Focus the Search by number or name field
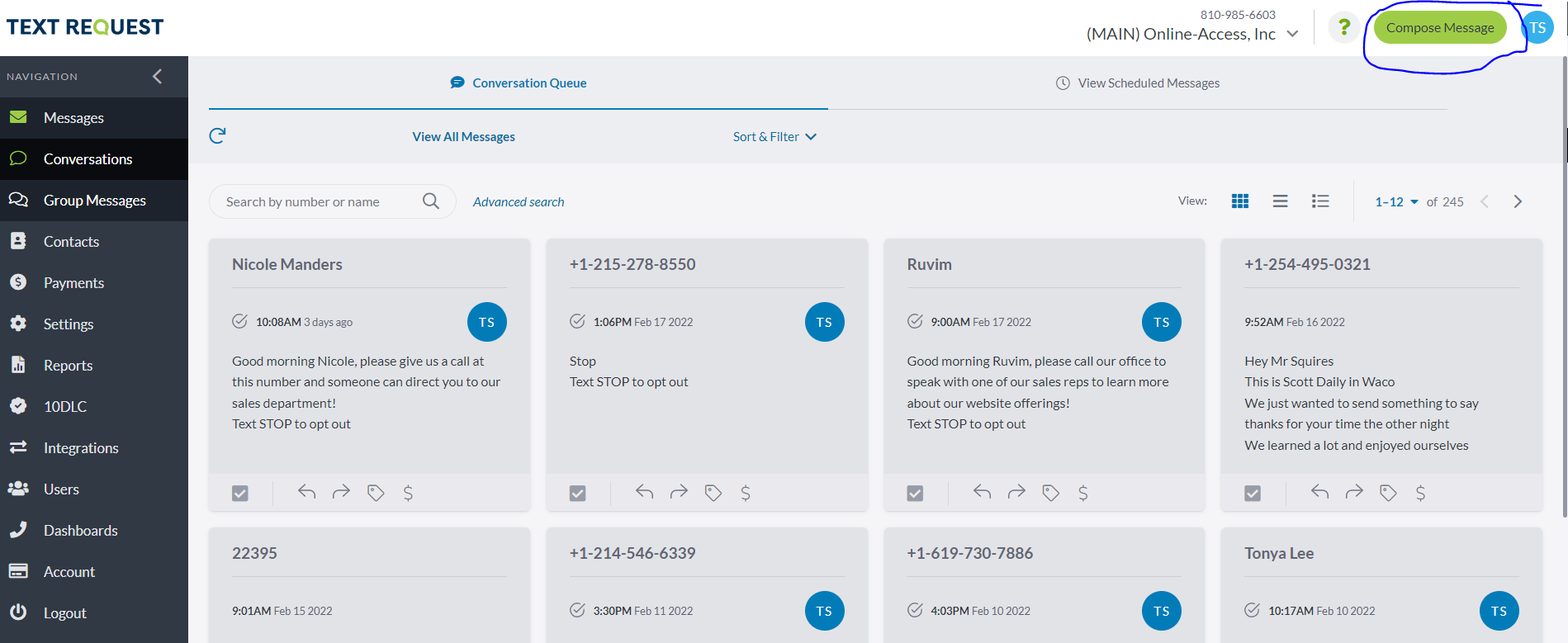 318,202
